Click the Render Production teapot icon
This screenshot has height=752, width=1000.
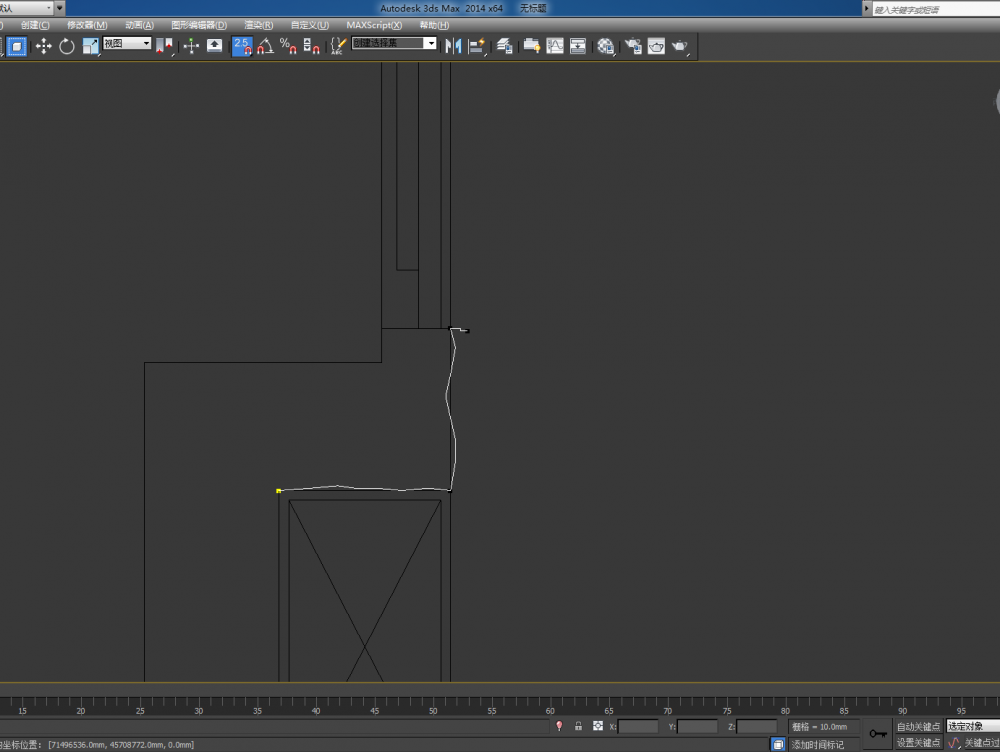coord(680,46)
